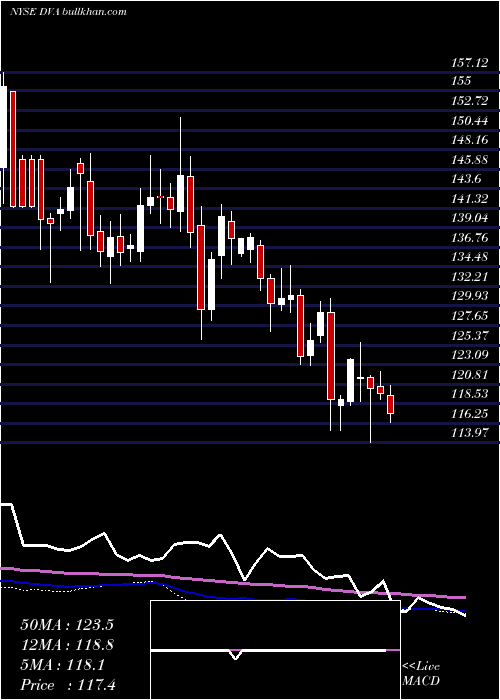This screenshot has width=500, height=700.
Task: Click the 12MA : 118.8 readout
Action: click(x=67, y=645)
